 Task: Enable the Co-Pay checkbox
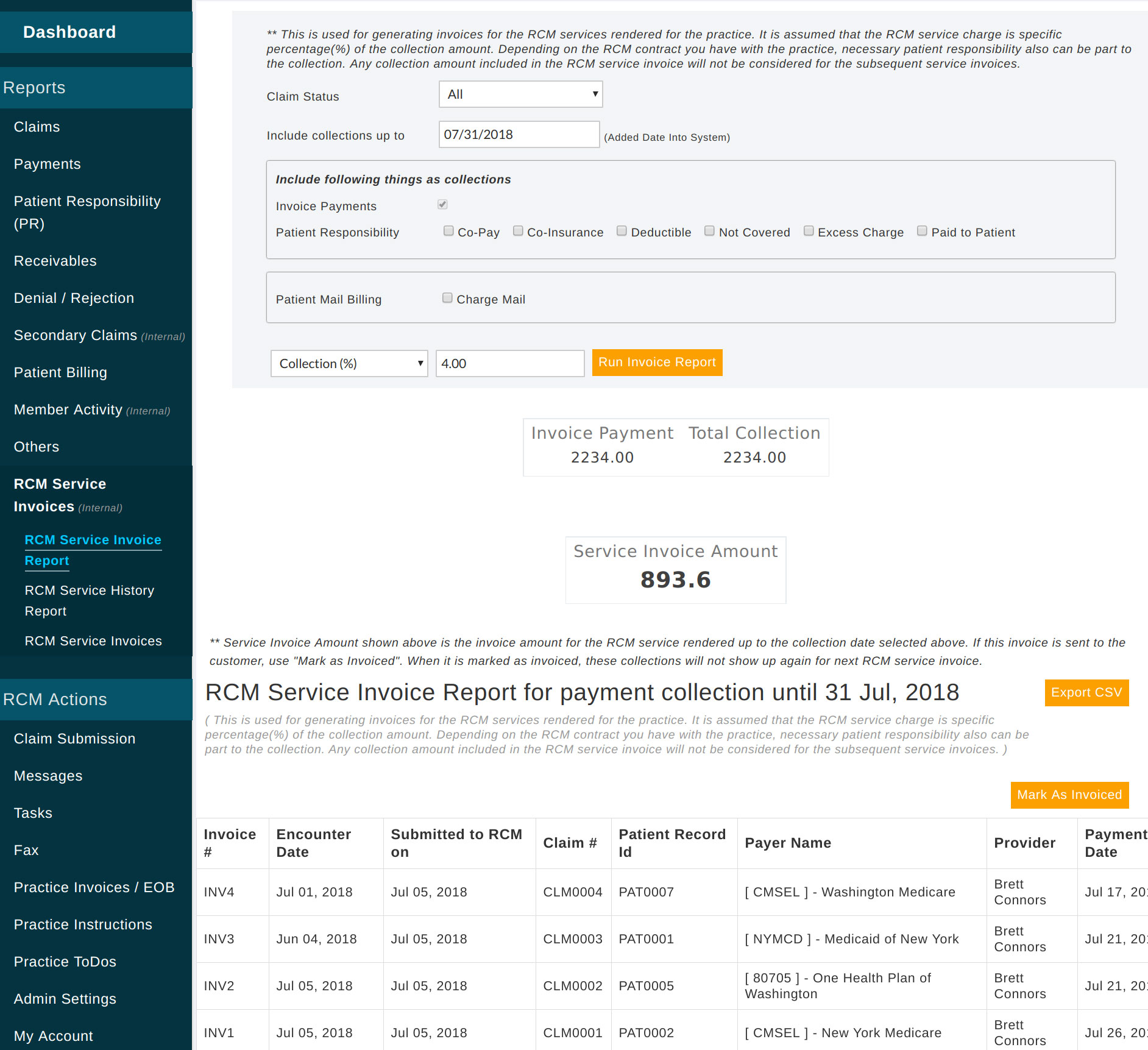(x=448, y=230)
